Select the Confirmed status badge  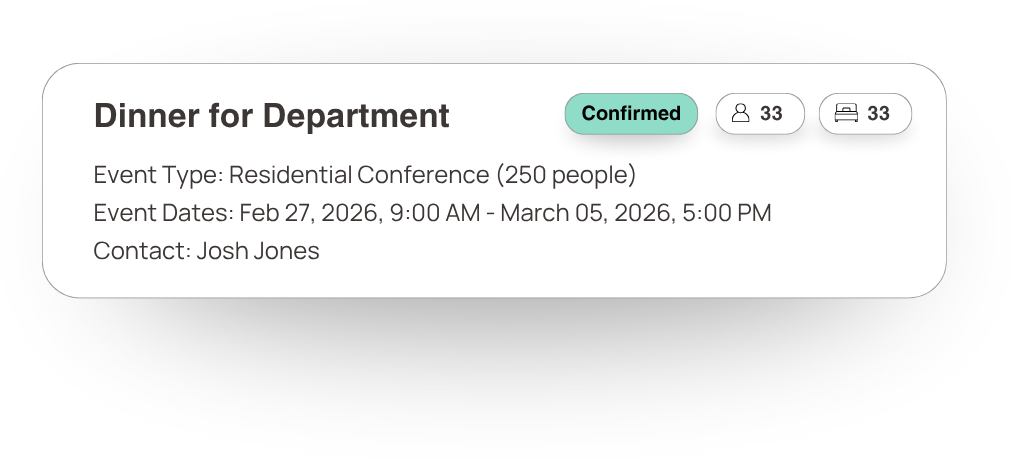coord(631,114)
